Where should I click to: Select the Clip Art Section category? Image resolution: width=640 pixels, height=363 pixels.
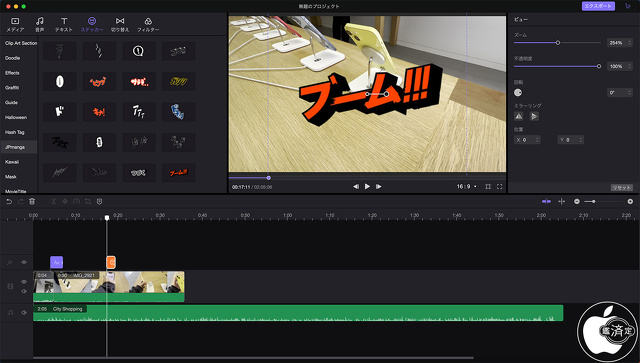pyautogui.click(x=21, y=43)
